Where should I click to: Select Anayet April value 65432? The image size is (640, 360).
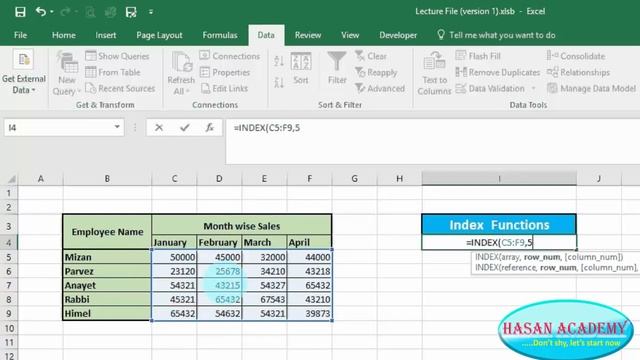pos(309,285)
